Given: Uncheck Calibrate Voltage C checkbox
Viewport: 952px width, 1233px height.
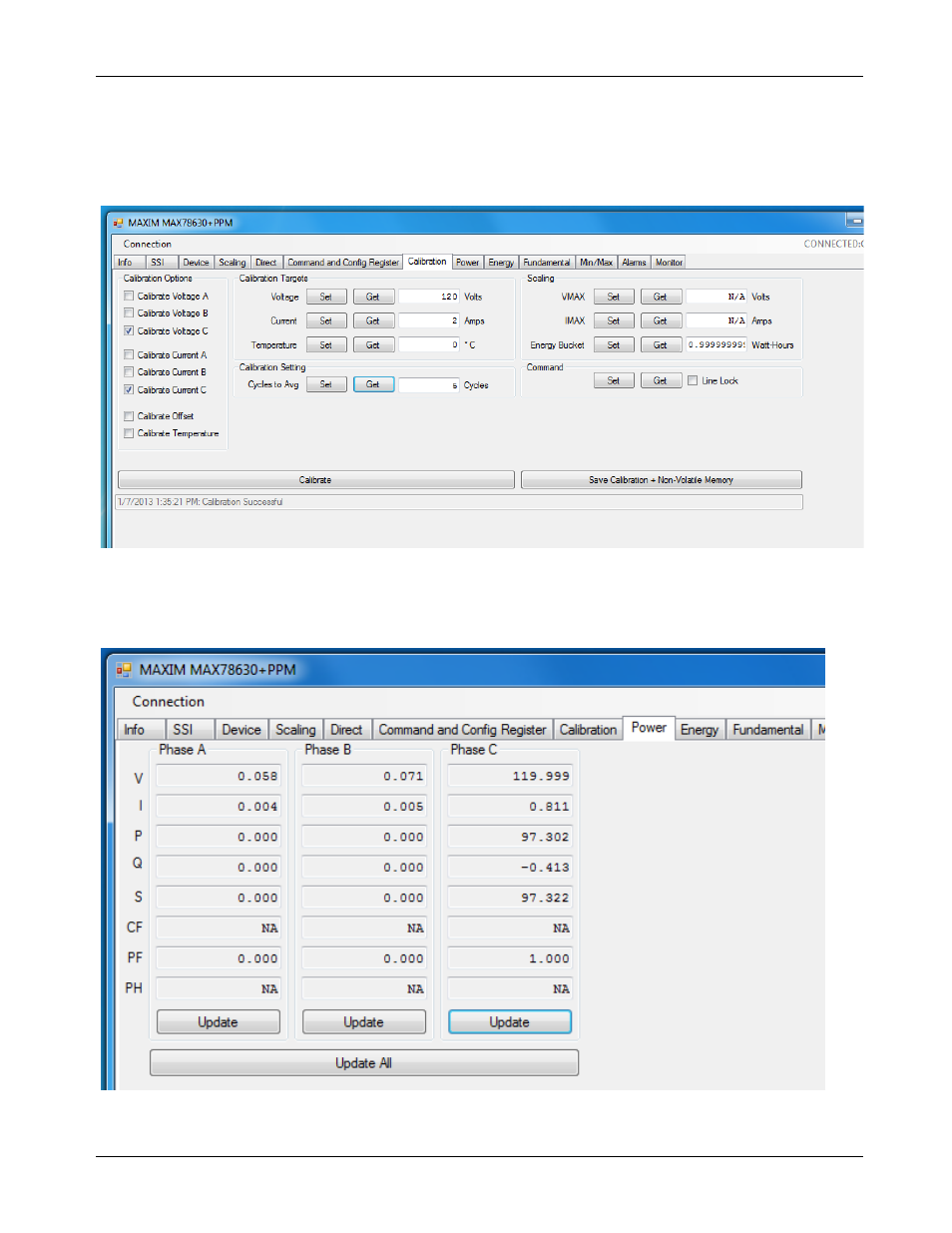Looking at the screenshot, I should (x=129, y=330).
